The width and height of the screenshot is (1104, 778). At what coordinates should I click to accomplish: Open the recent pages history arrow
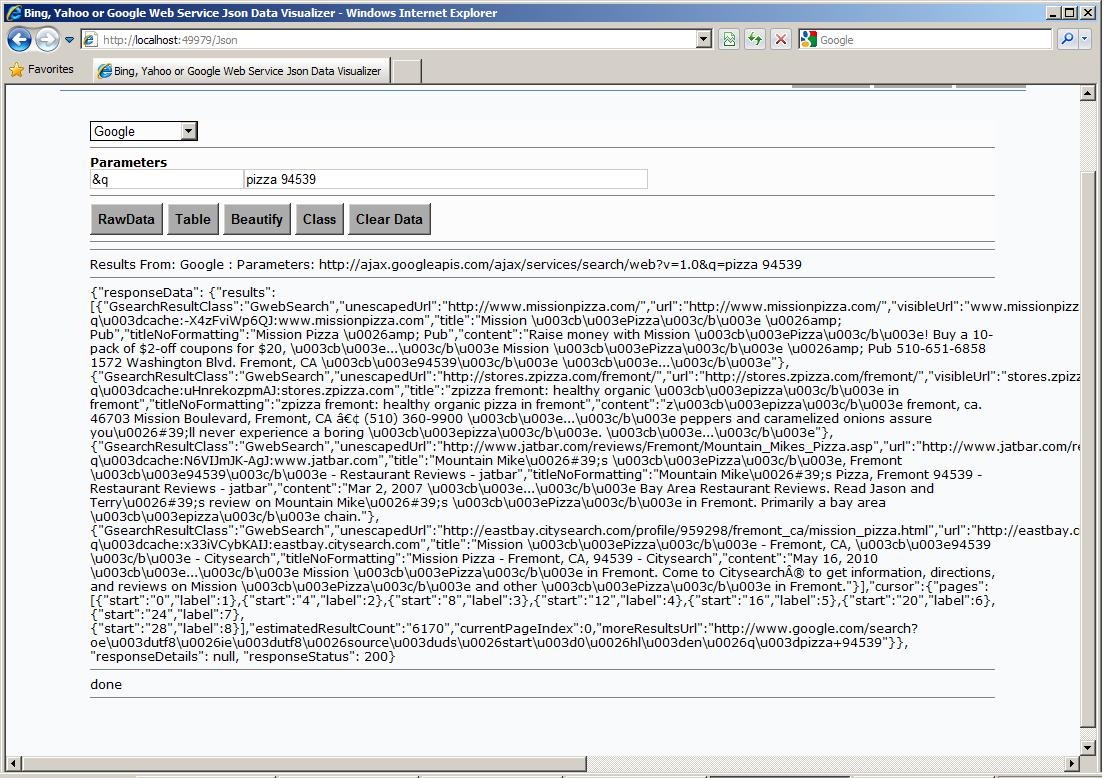pos(69,40)
